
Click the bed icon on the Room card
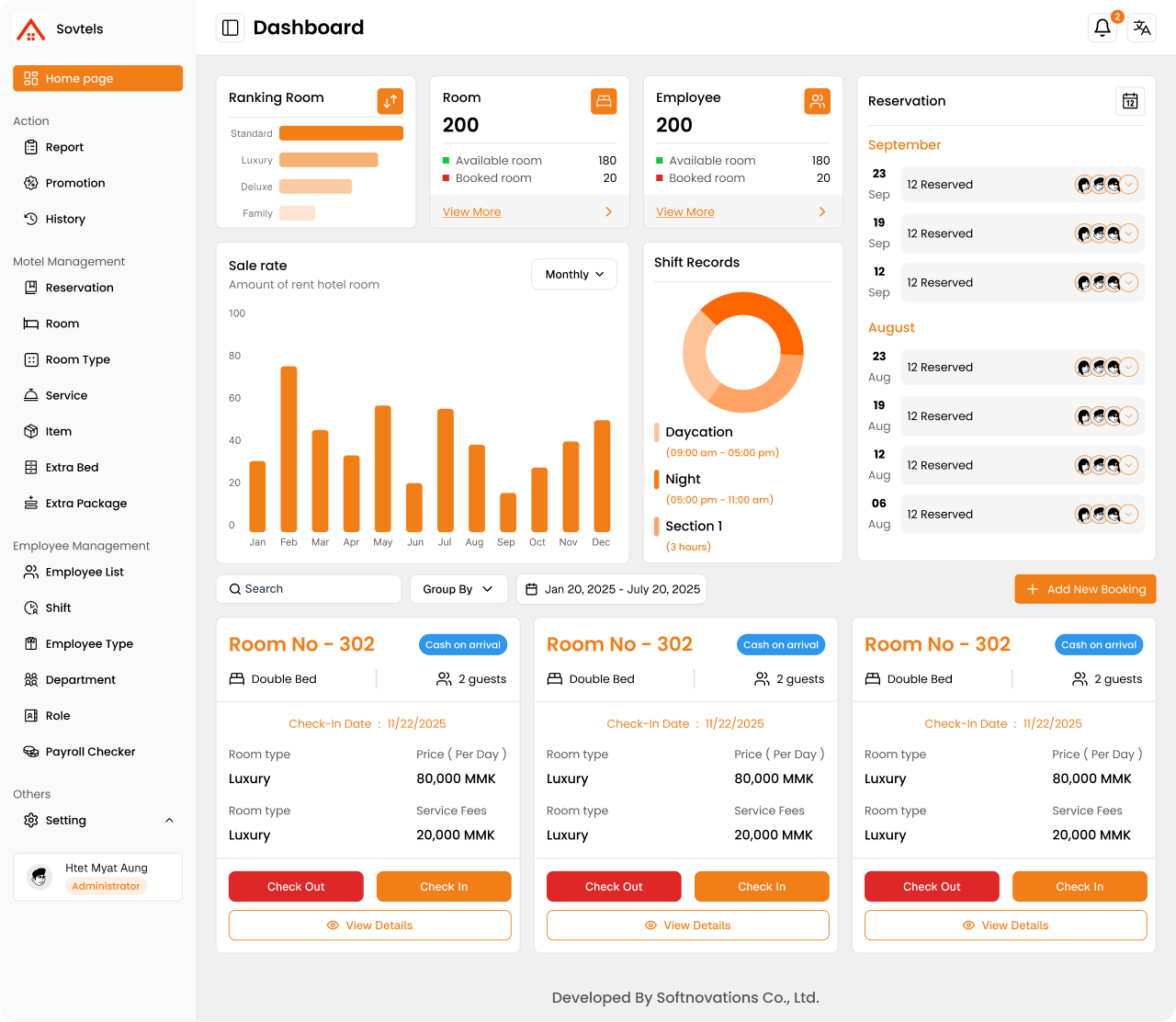point(604,101)
